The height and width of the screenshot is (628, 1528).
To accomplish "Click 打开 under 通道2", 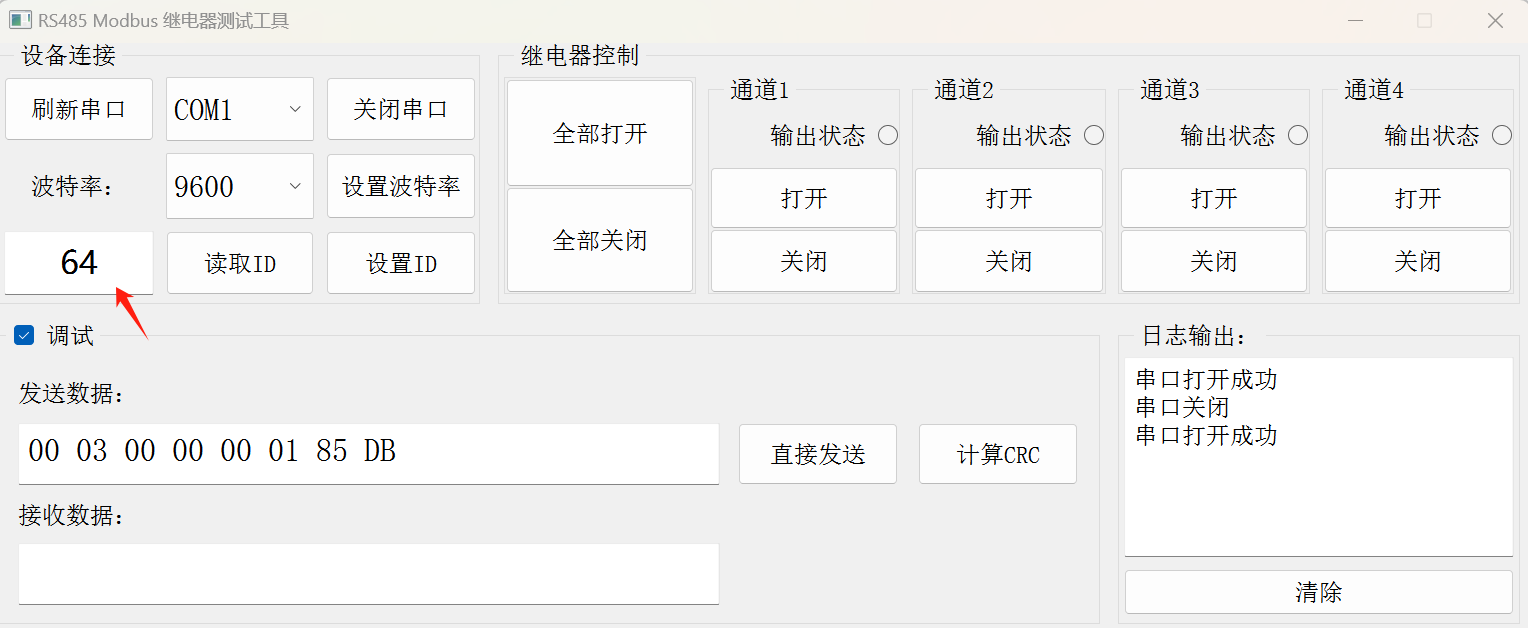I will click(x=1009, y=198).
